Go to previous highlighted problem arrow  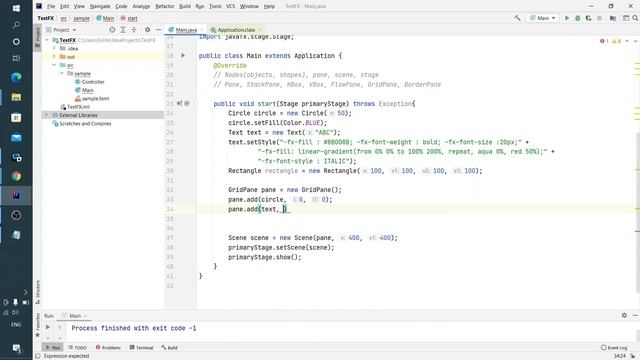click(627, 41)
